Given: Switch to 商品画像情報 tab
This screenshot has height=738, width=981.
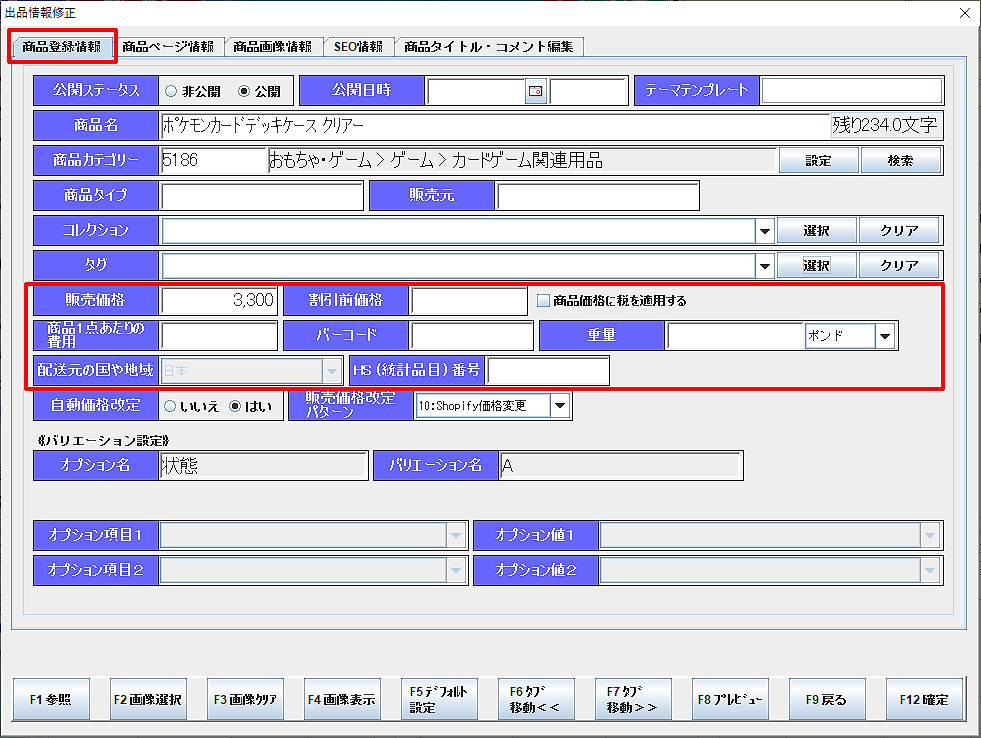Looking at the screenshot, I should (272, 47).
